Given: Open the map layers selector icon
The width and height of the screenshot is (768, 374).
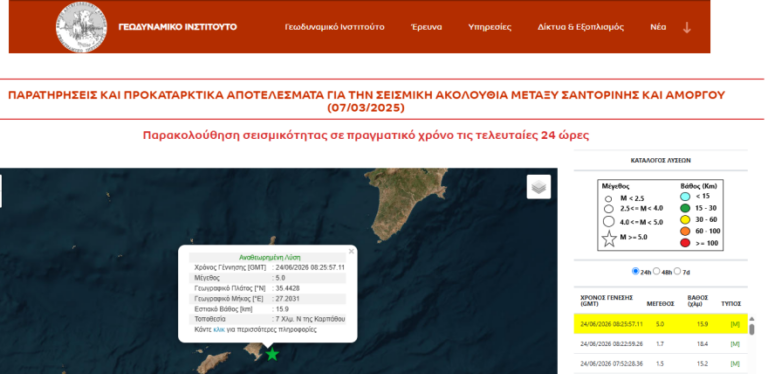Looking at the screenshot, I should pos(539,187).
